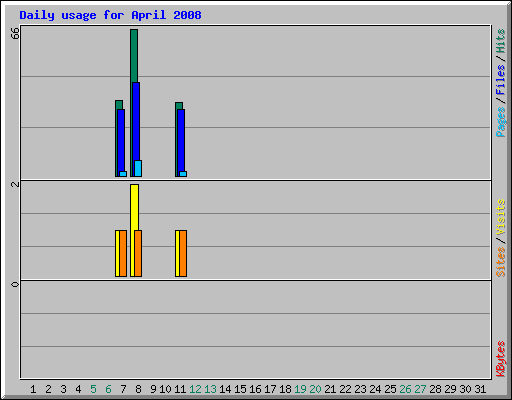This screenshot has width=512, height=400.
Task: Click day label '9' on the x-axis
Action: coord(153,389)
